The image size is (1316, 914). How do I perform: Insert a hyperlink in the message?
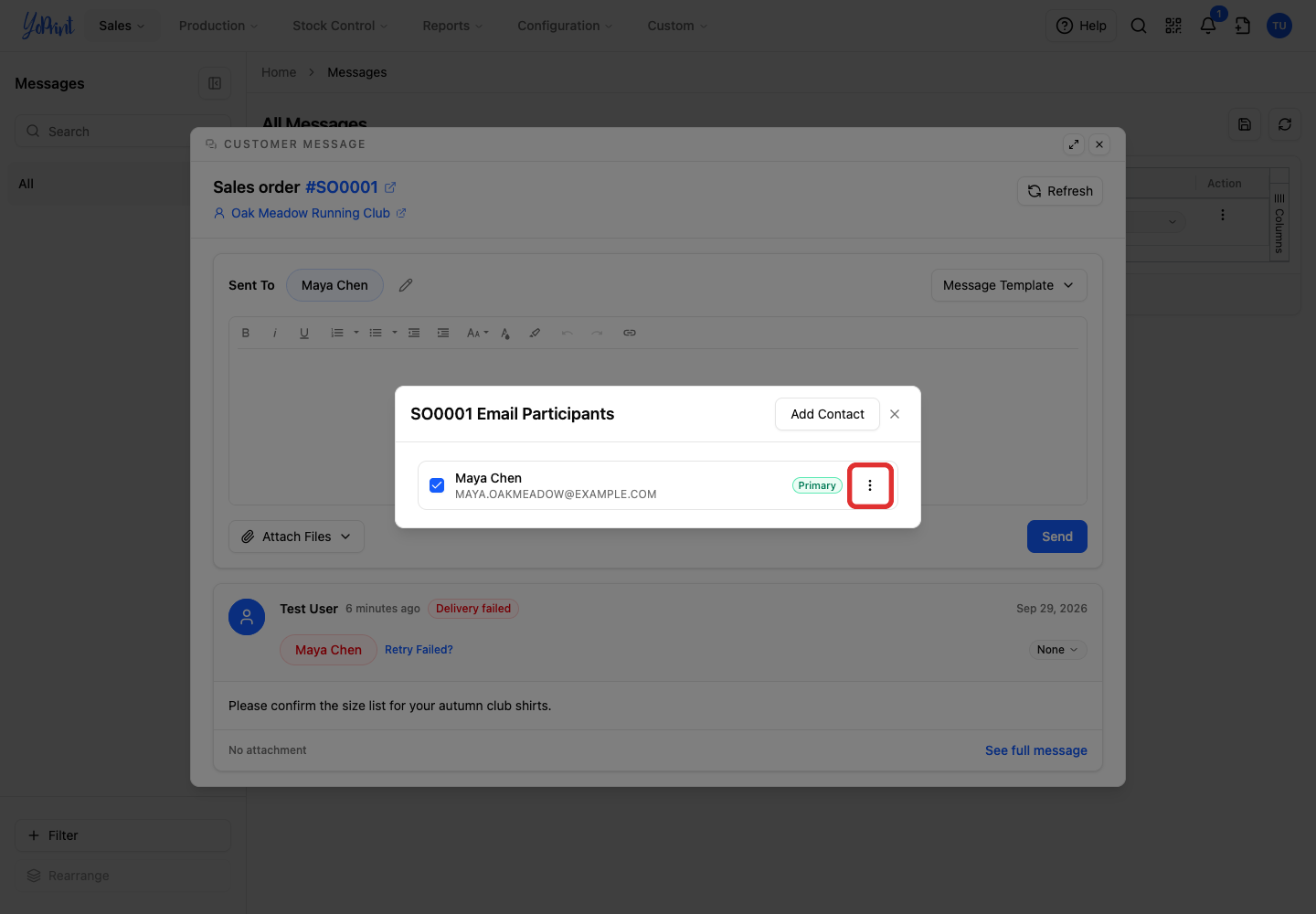click(630, 333)
